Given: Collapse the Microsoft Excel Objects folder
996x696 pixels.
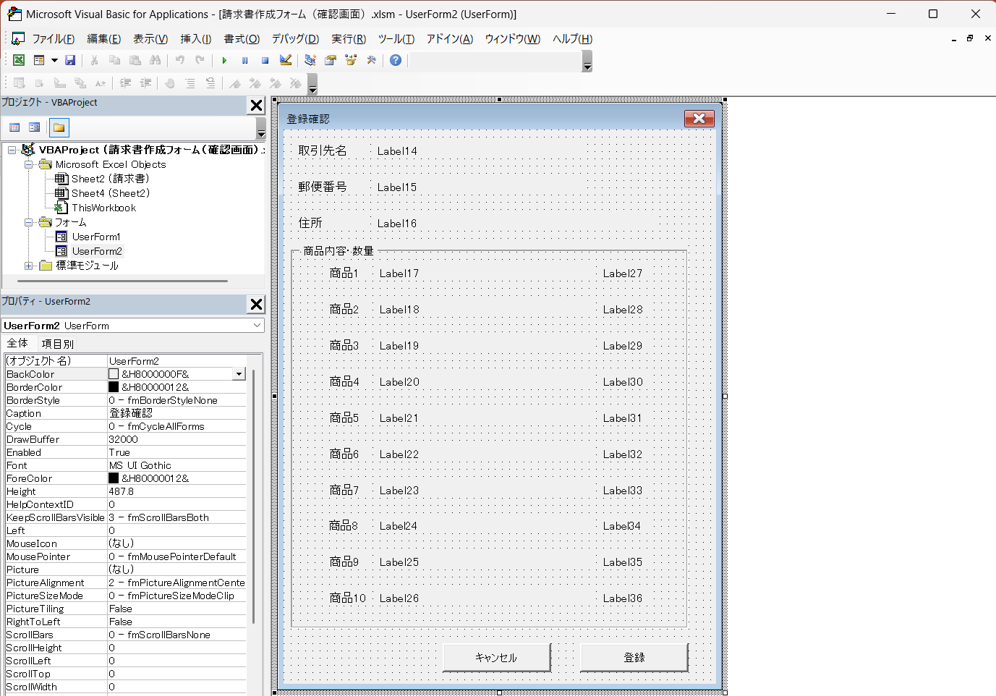Looking at the screenshot, I should tap(29, 165).
